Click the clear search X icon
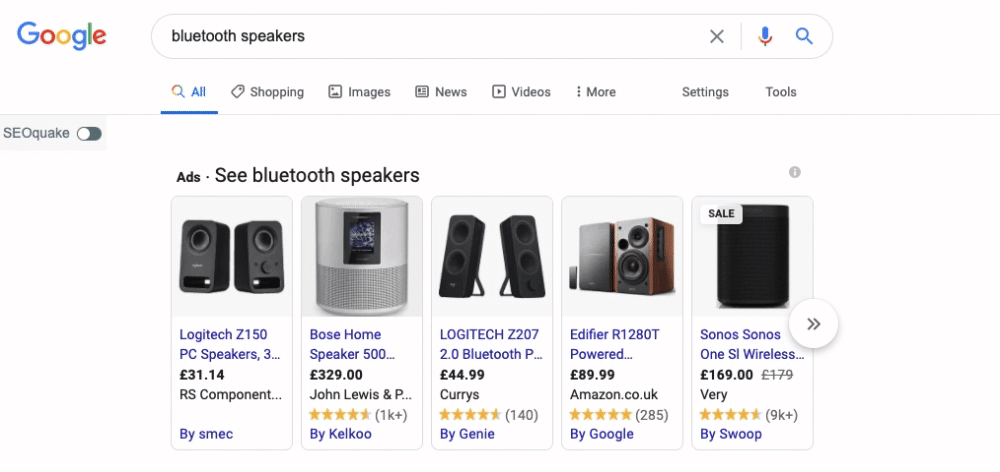1000x472 pixels. pos(717,37)
